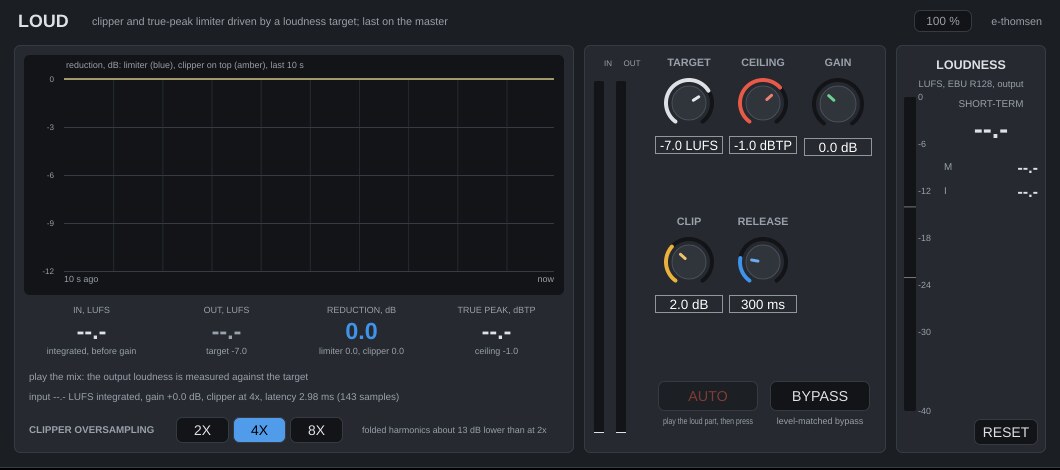Click the SHORT-TERM loudness value
Viewport: 1060px width, 470px height.
tap(990, 131)
